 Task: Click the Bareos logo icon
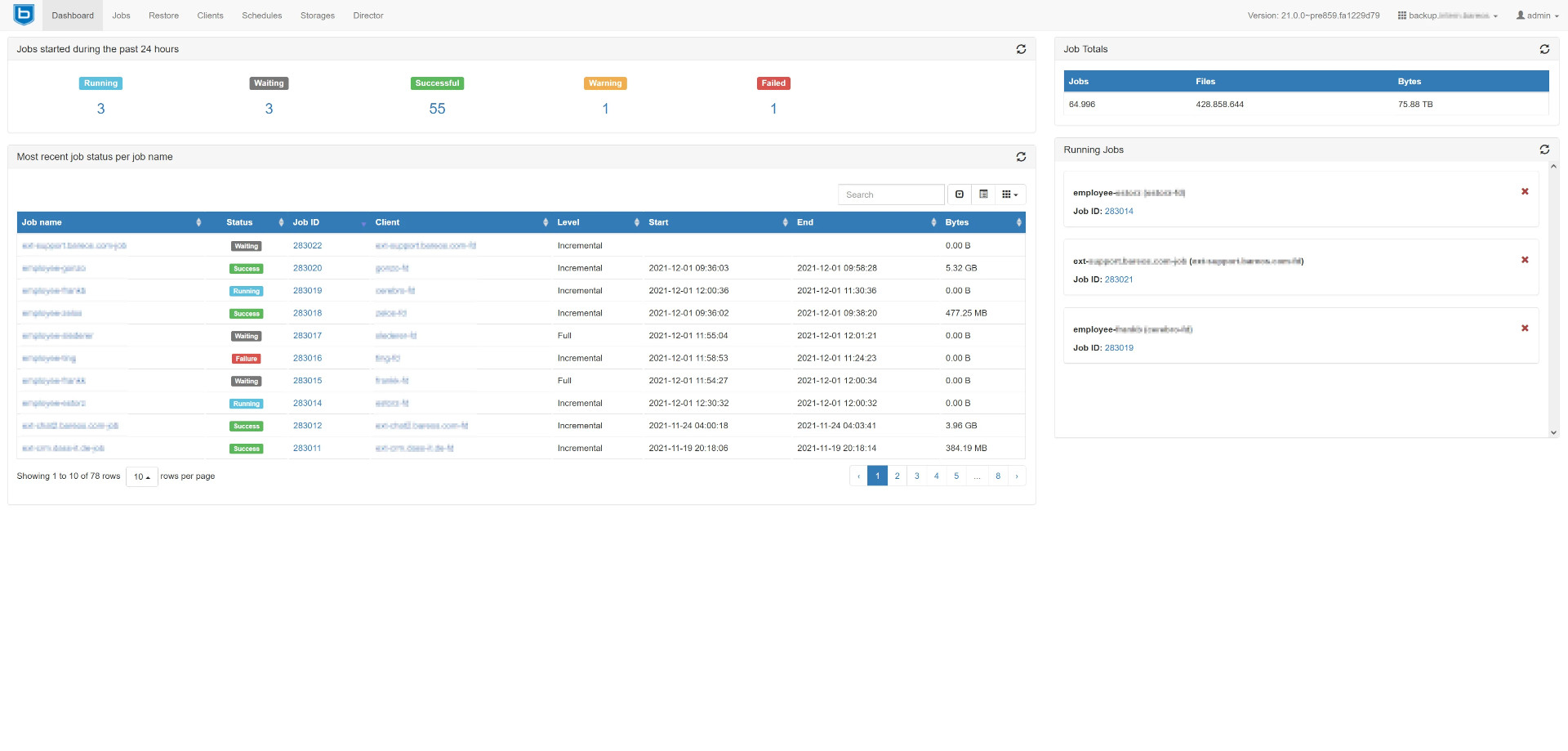coord(24,14)
